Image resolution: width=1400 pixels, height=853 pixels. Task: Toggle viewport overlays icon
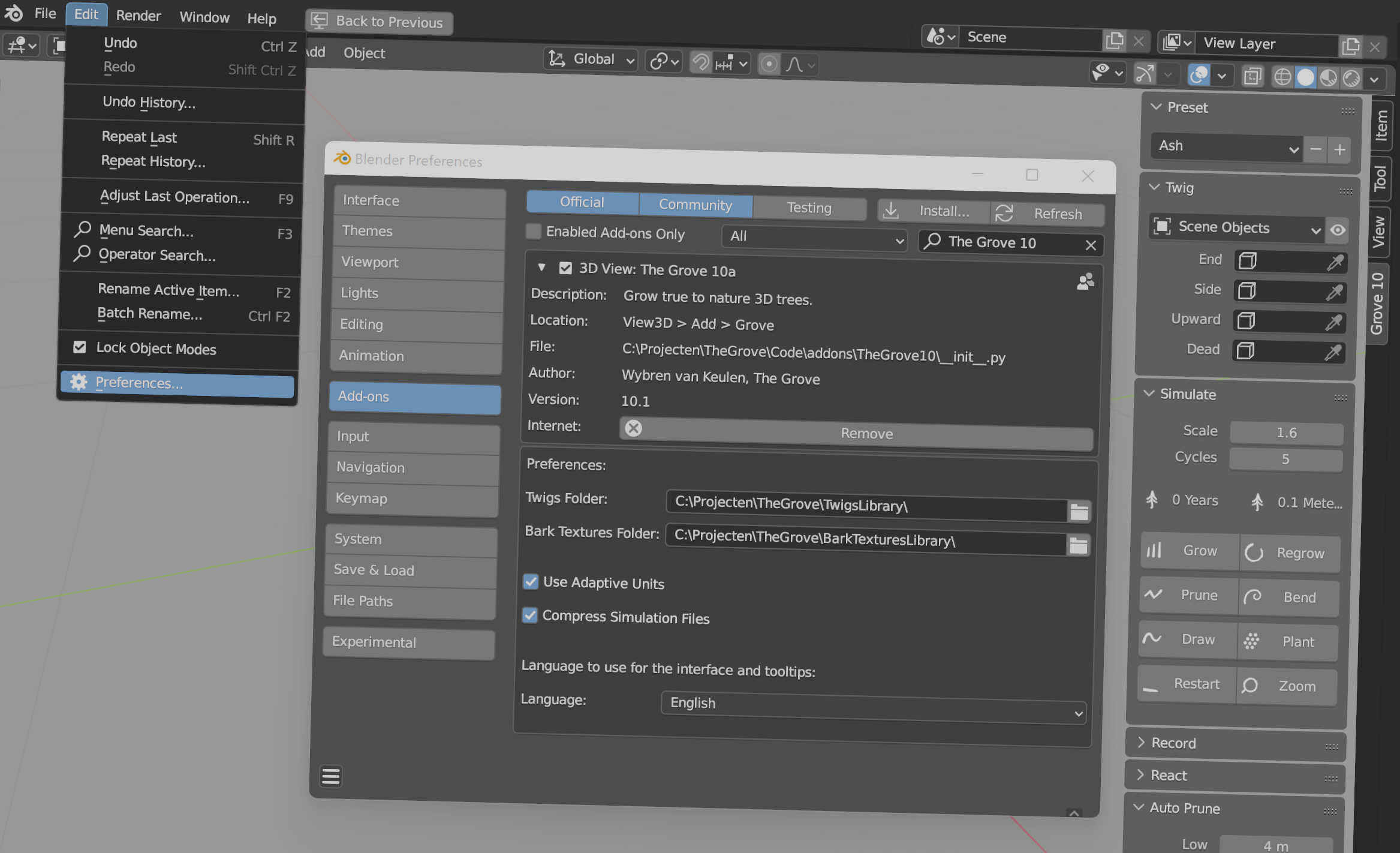click(1199, 75)
